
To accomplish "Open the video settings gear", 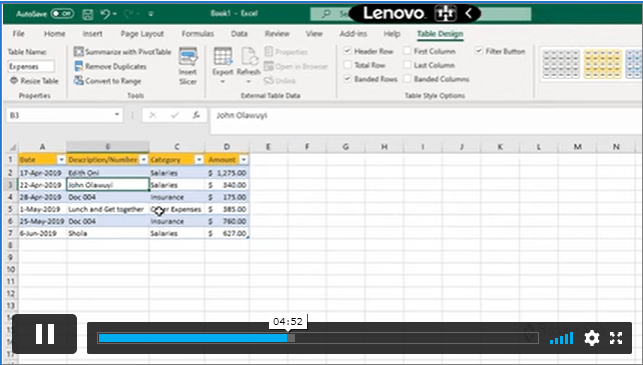I will pos(592,338).
